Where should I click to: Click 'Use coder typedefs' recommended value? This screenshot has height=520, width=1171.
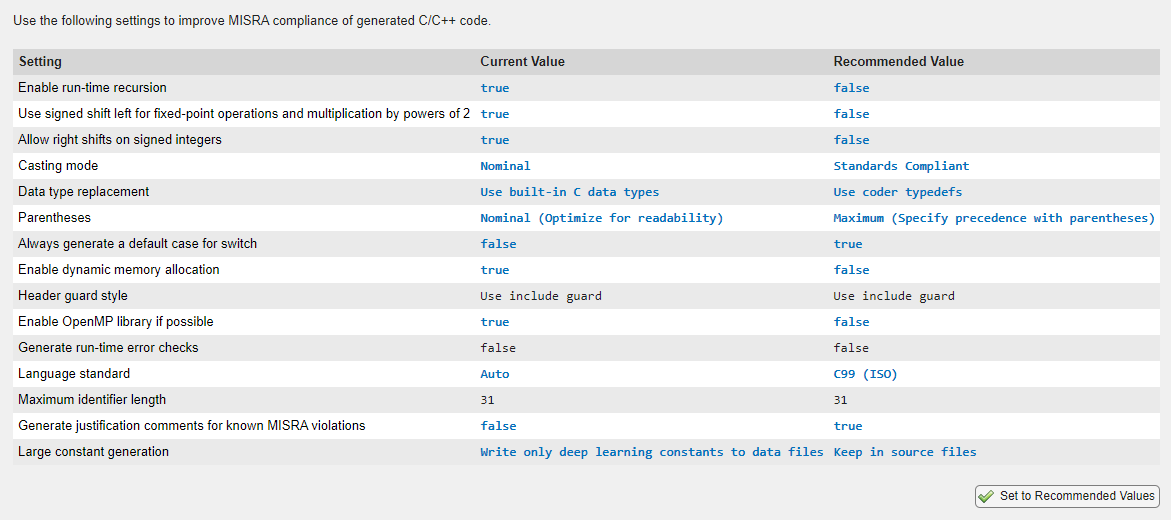(x=897, y=192)
